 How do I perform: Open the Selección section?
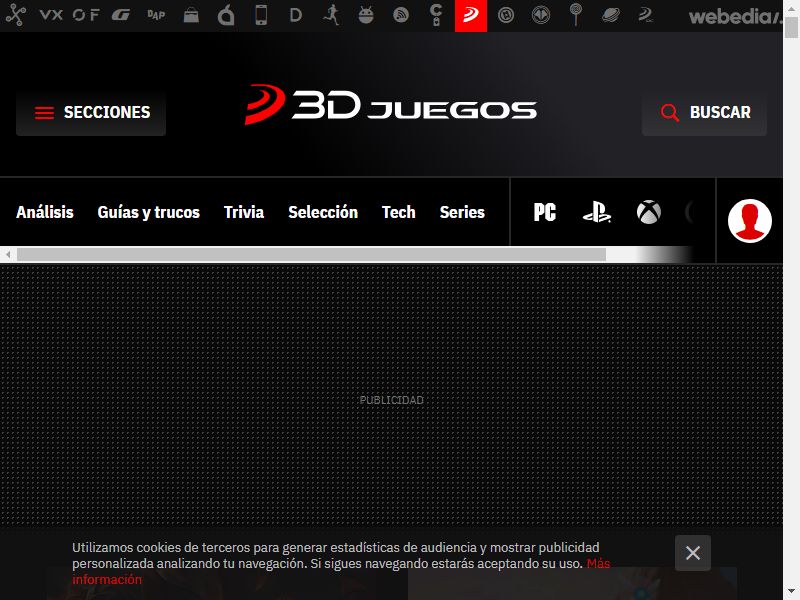(323, 212)
